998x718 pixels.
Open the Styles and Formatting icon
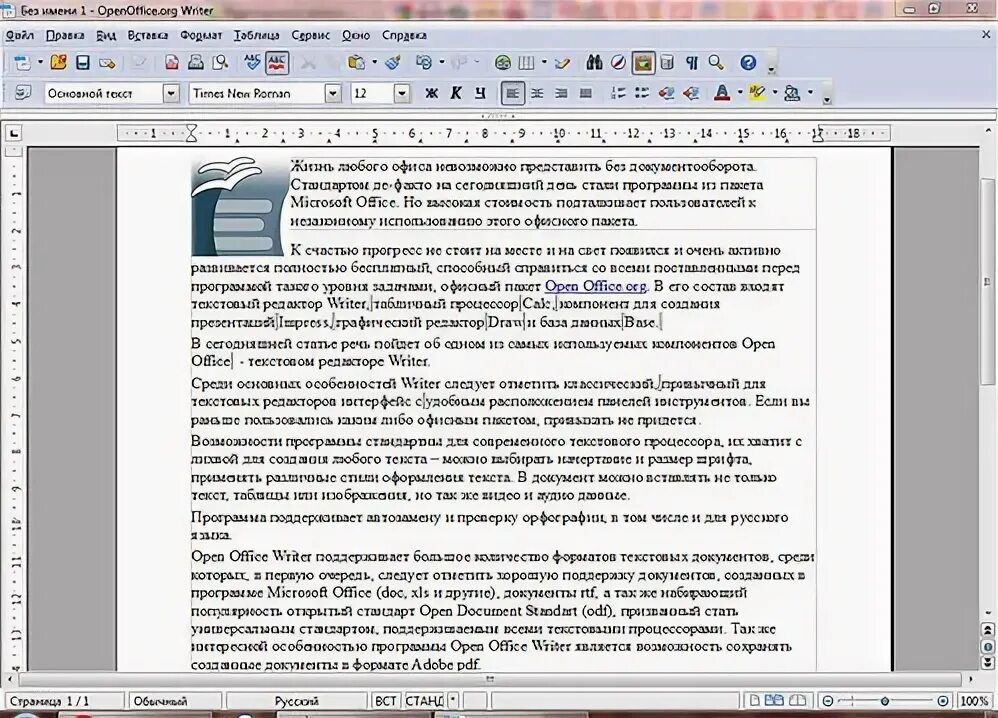click(22, 93)
